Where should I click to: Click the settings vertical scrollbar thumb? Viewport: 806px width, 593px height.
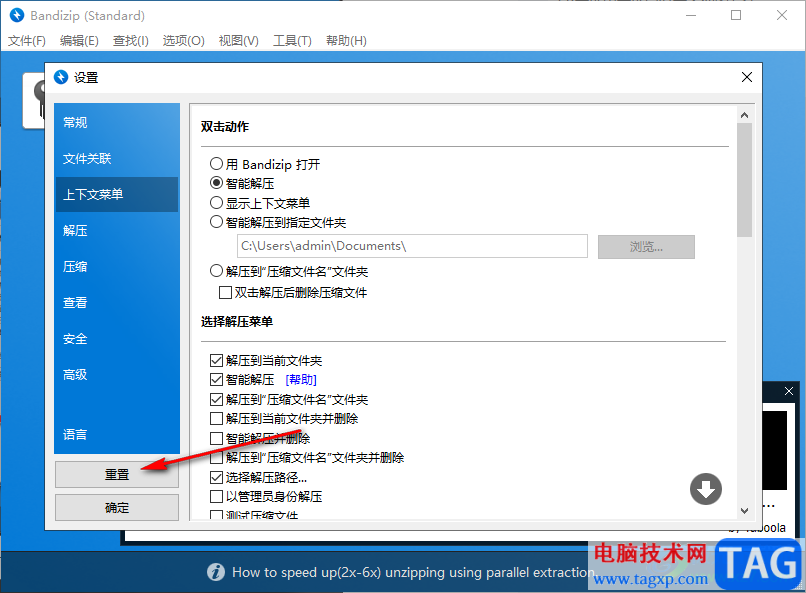click(x=744, y=180)
